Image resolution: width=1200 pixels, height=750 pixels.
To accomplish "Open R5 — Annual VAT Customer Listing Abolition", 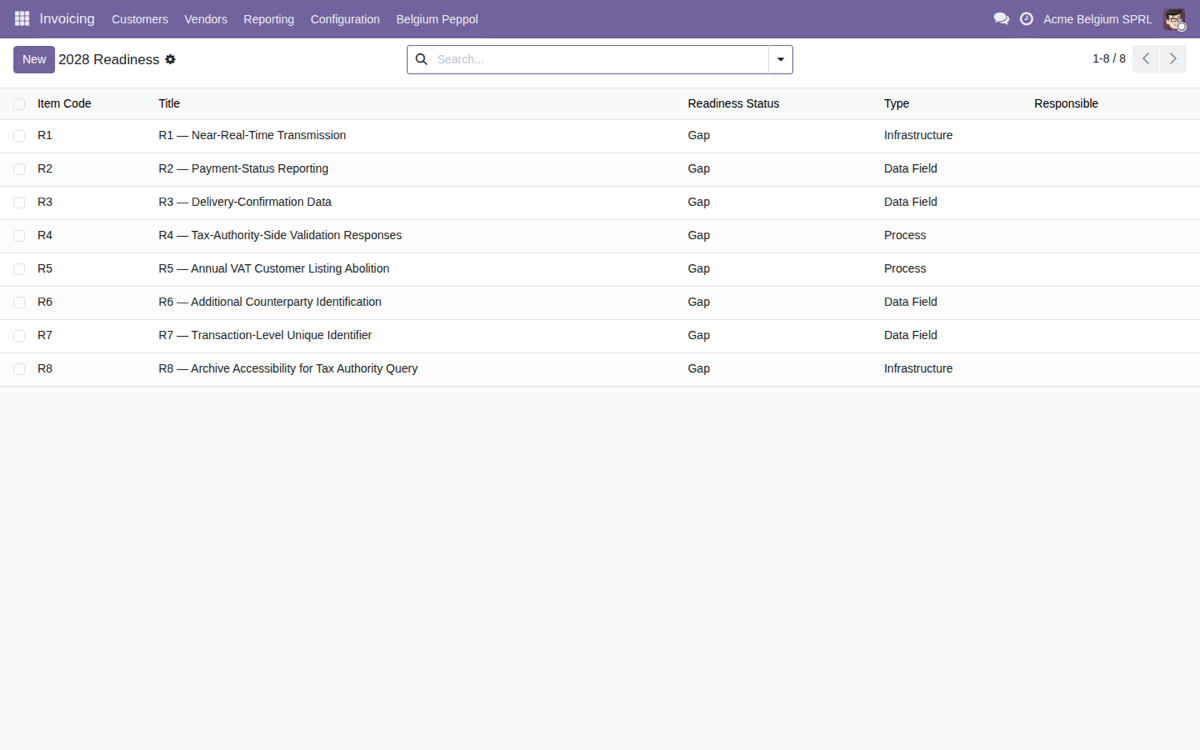I will (x=274, y=269).
